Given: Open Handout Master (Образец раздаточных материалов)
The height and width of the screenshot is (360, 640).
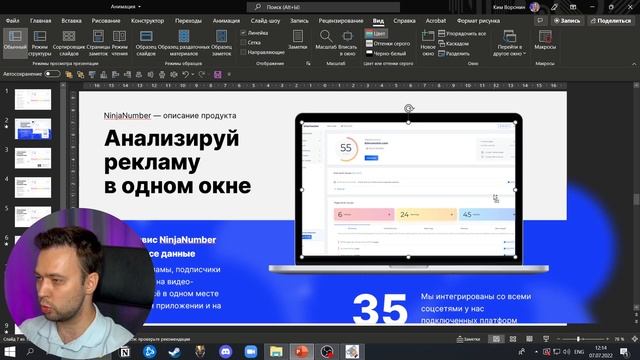Looking at the screenshot, I should pyautogui.click(x=184, y=43).
